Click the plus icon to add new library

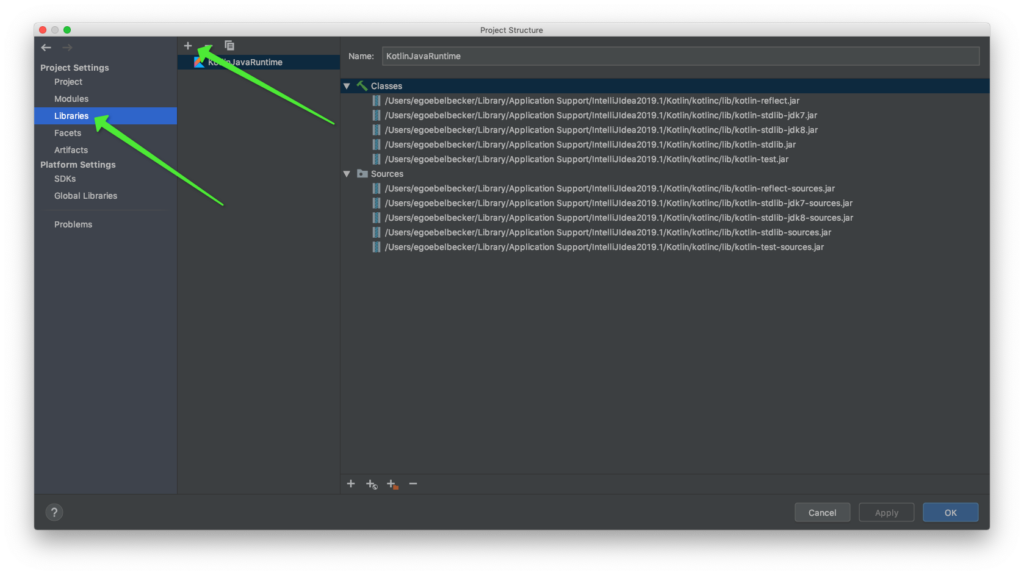188,46
